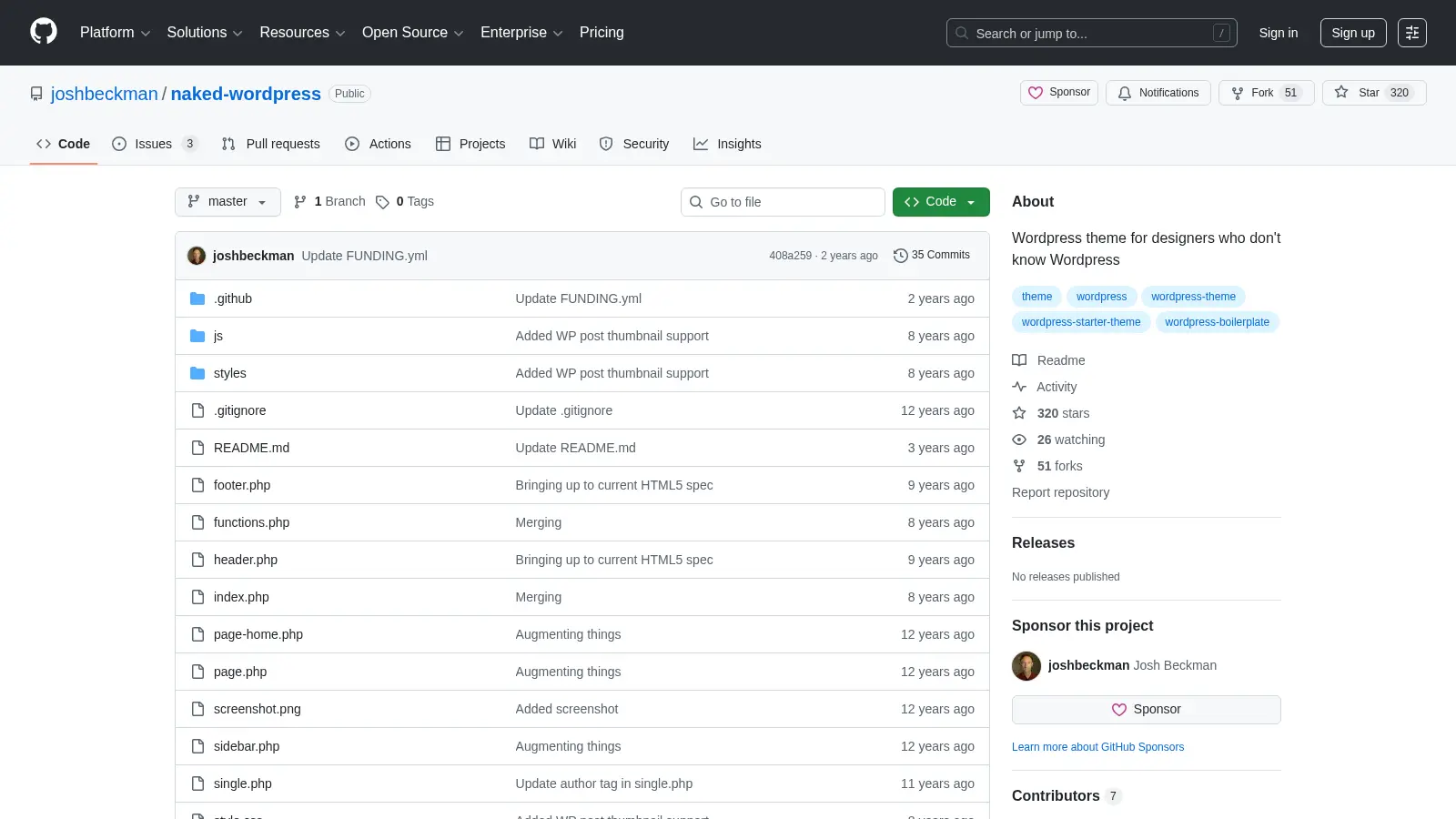This screenshot has height=819, width=1456.
Task: Click the footer.php file icon
Action: point(197,485)
